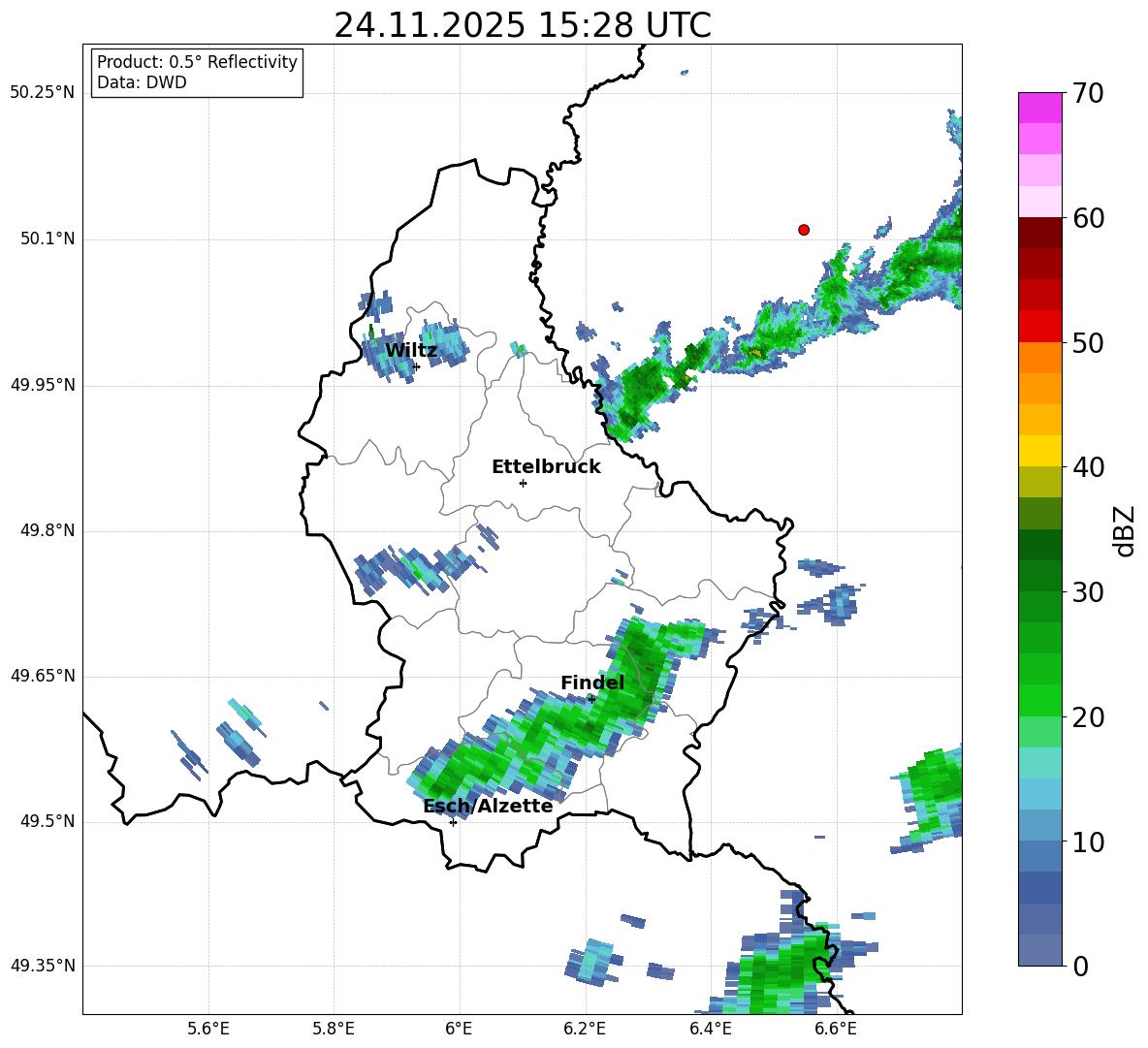This screenshot has height=1048, width=1148.
Task: Click the dark red colorbar swatch below 60
Action: [x=1039, y=233]
